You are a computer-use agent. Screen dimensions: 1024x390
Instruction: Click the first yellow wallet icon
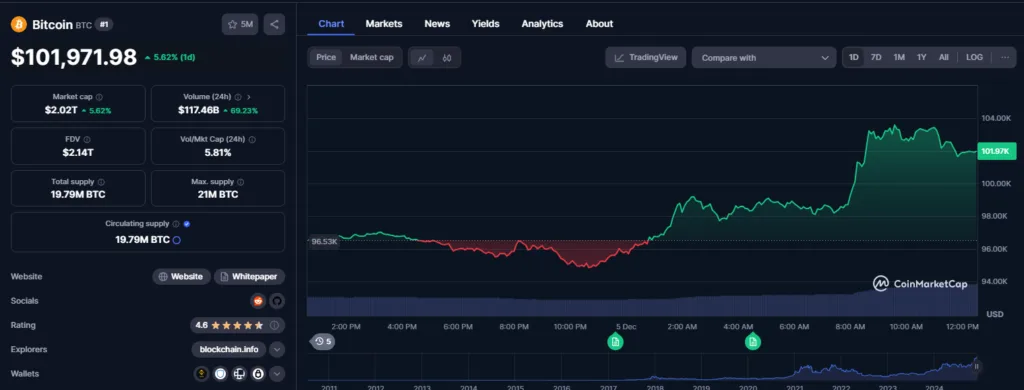[x=202, y=374]
